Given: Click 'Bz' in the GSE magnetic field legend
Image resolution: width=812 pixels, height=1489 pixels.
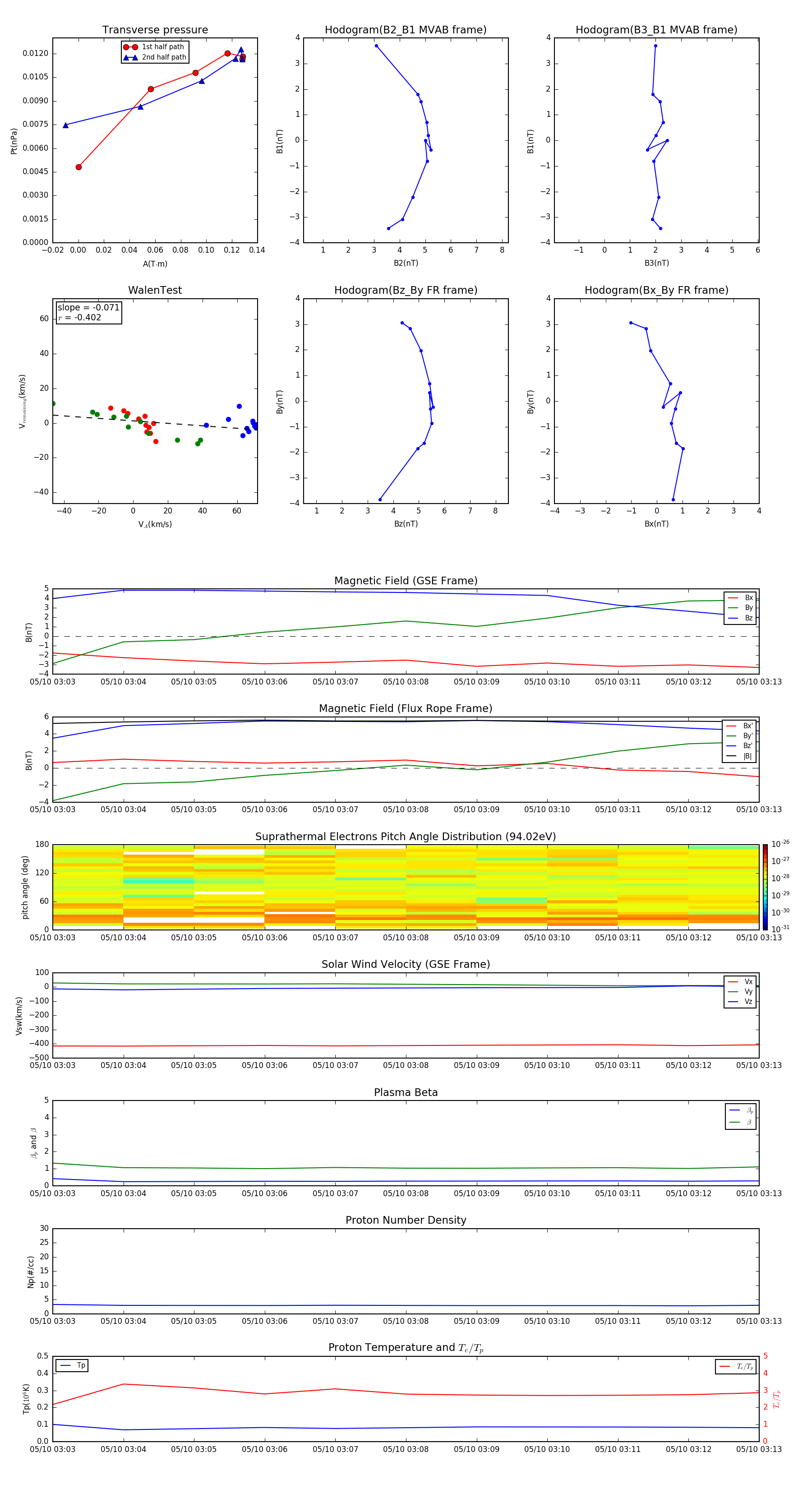Looking at the screenshot, I should click(x=748, y=618).
